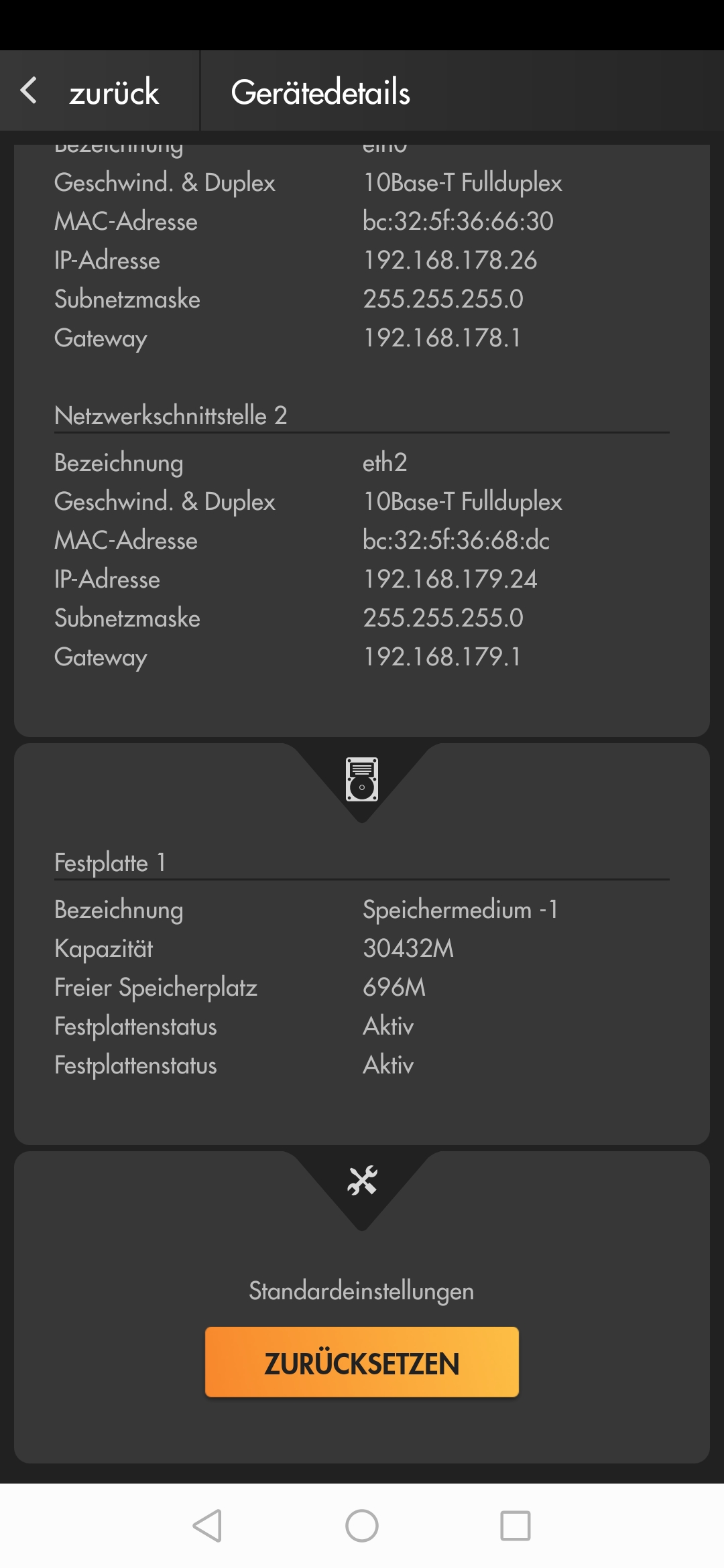Click the ZURÜCKSETZEN button
The image size is (724, 1568).
pyautogui.click(x=362, y=1362)
